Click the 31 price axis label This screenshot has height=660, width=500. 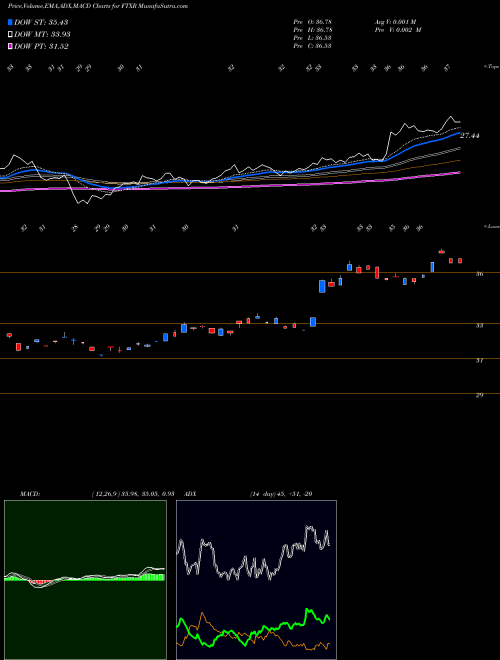(479, 360)
